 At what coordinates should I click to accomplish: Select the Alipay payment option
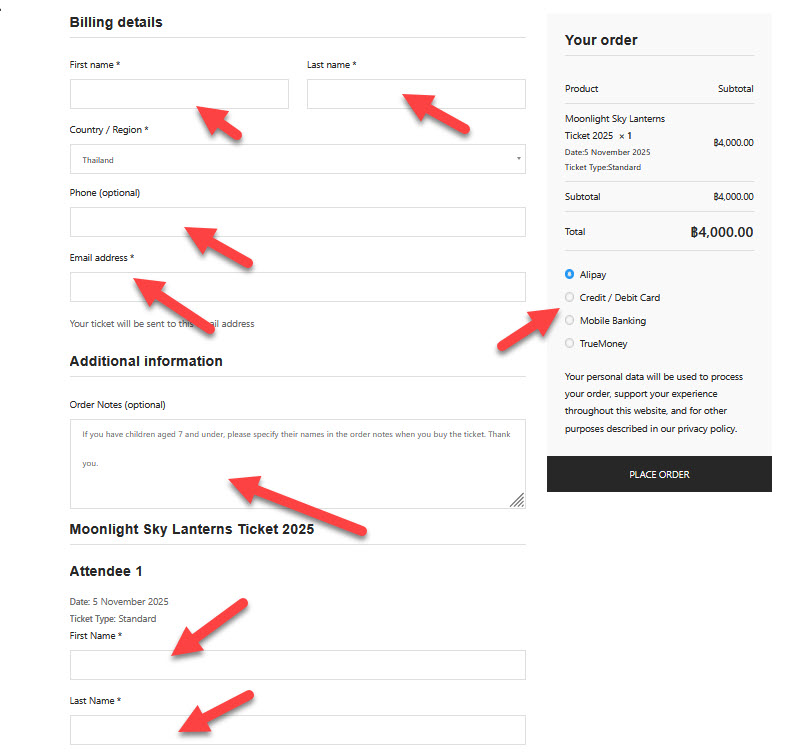[570, 274]
